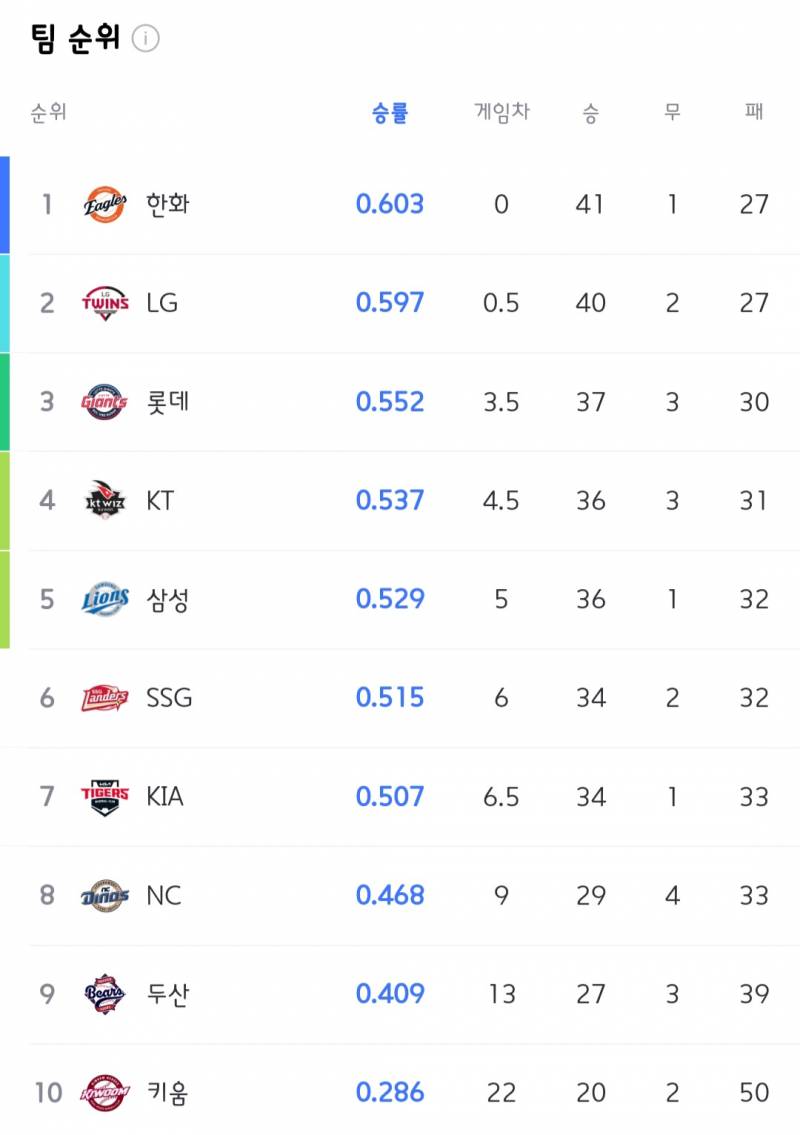Image resolution: width=800 pixels, height=1135 pixels.
Task: Open the 한화 team name link
Action: tap(168, 204)
